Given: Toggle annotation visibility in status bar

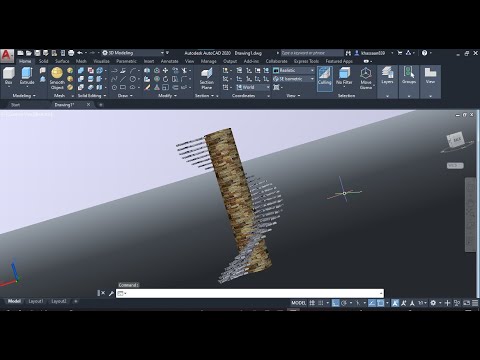Looking at the screenshot, I should tap(395, 303).
